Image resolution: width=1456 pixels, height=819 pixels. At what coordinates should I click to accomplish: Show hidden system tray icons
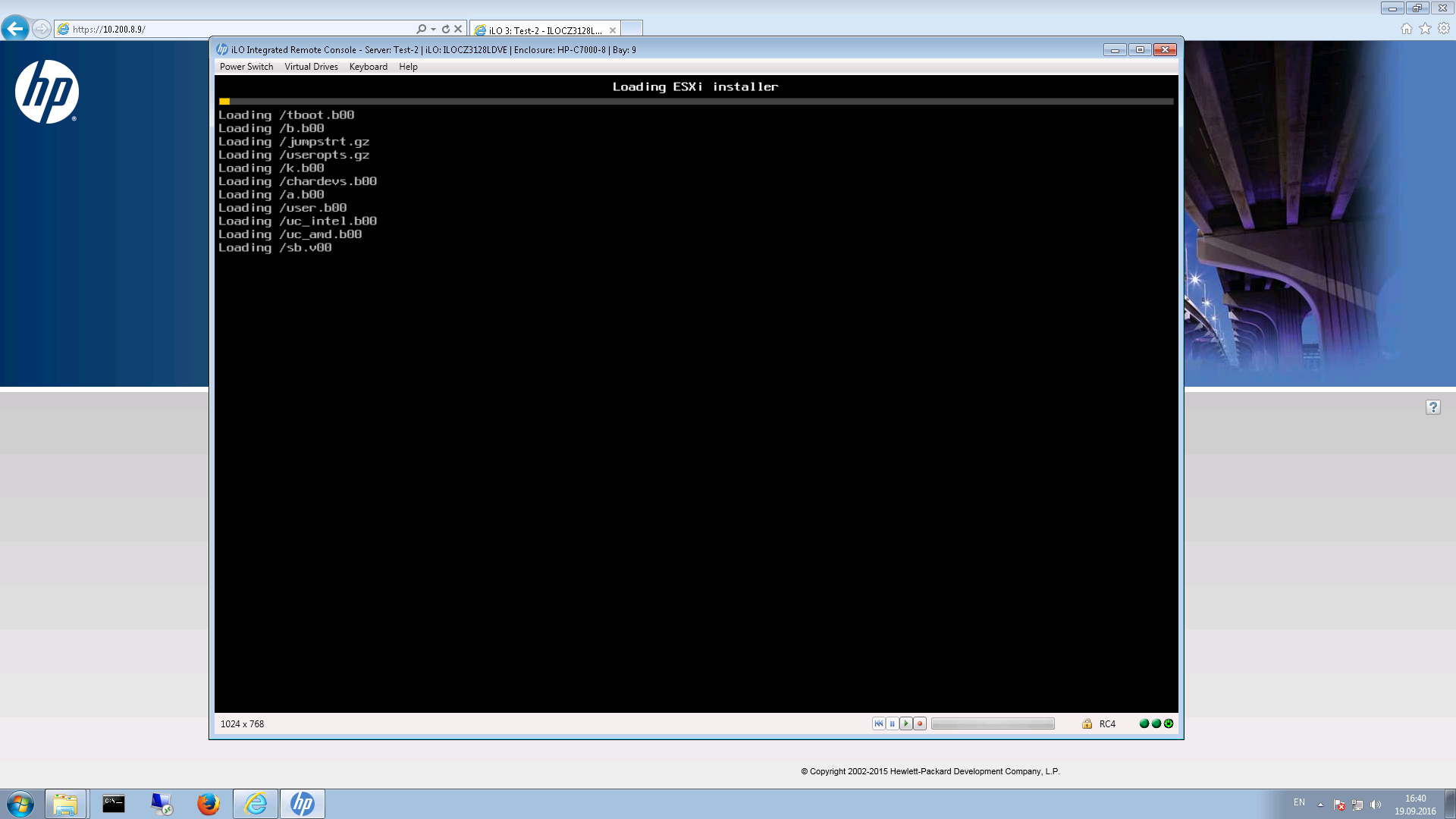(1320, 805)
